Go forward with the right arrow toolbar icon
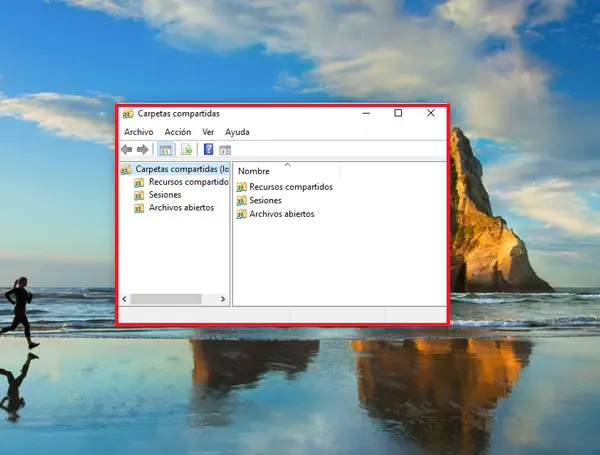 (x=142, y=150)
